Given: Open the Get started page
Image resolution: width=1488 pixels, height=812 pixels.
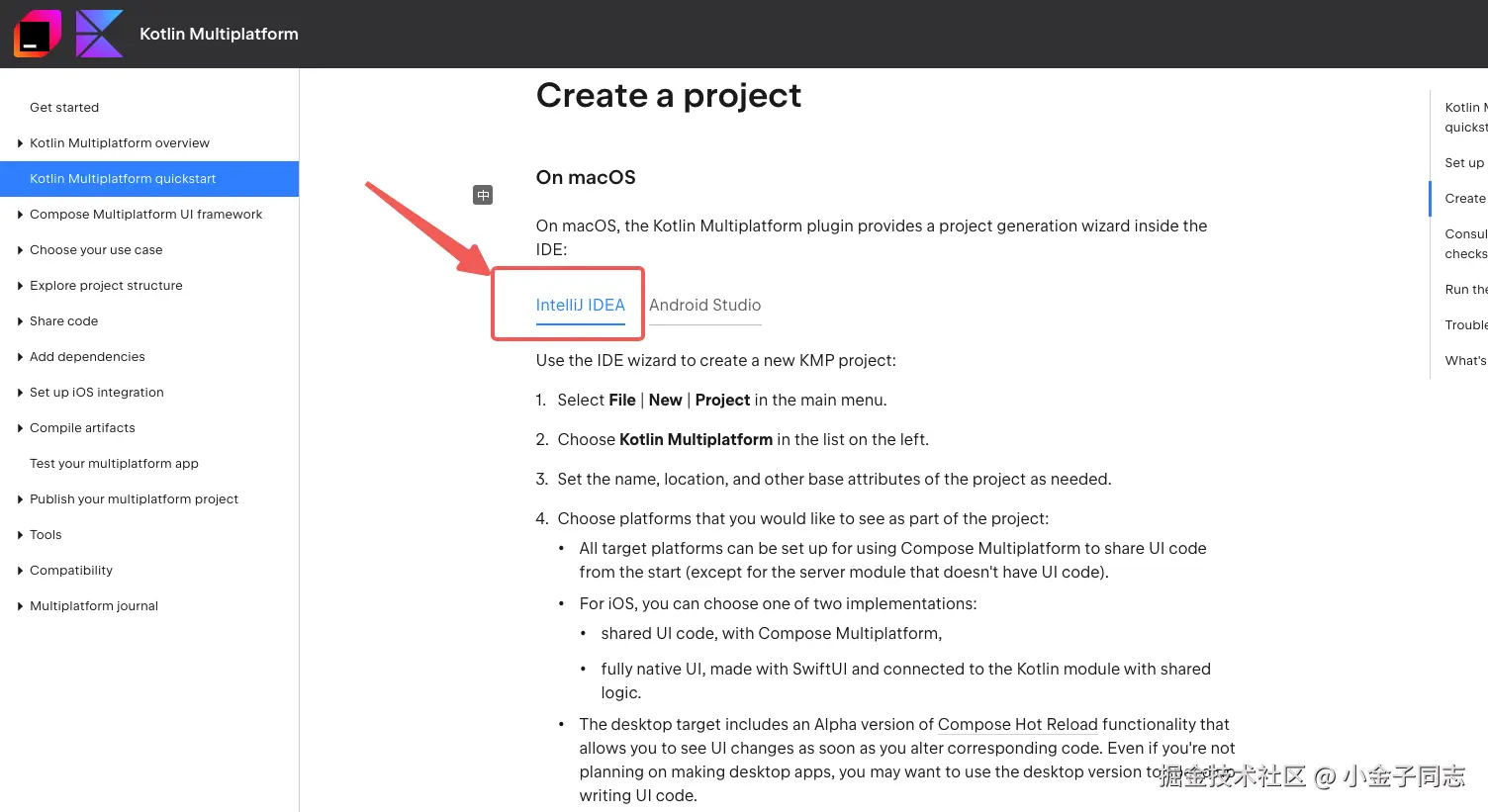Looking at the screenshot, I should point(64,108).
